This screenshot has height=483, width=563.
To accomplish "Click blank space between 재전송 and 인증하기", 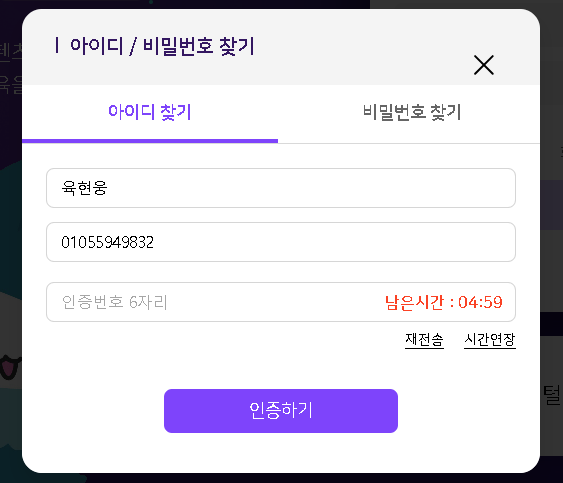I will [x=281, y=370].
